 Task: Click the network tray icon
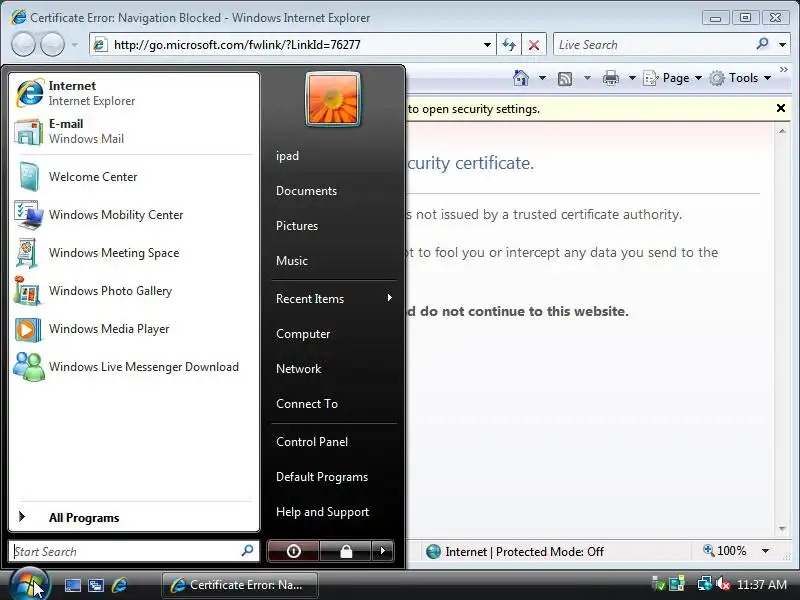pyautogui.click(x=705, y=584)
